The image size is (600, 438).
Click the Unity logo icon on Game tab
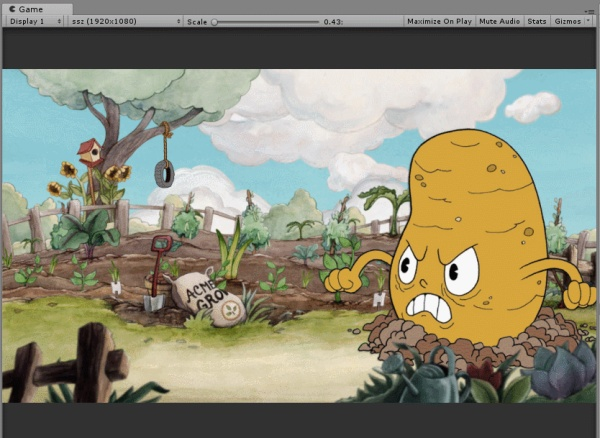tap(12, 9)
